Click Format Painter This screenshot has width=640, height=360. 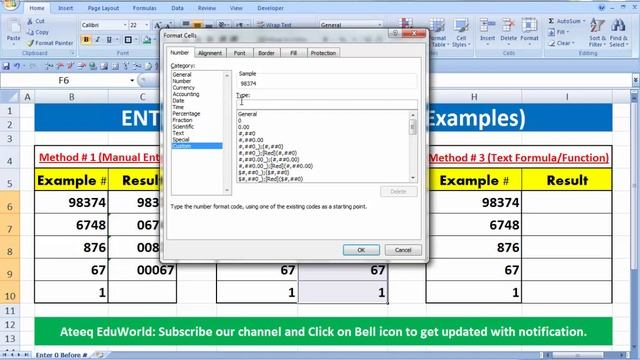click(50, 43)
